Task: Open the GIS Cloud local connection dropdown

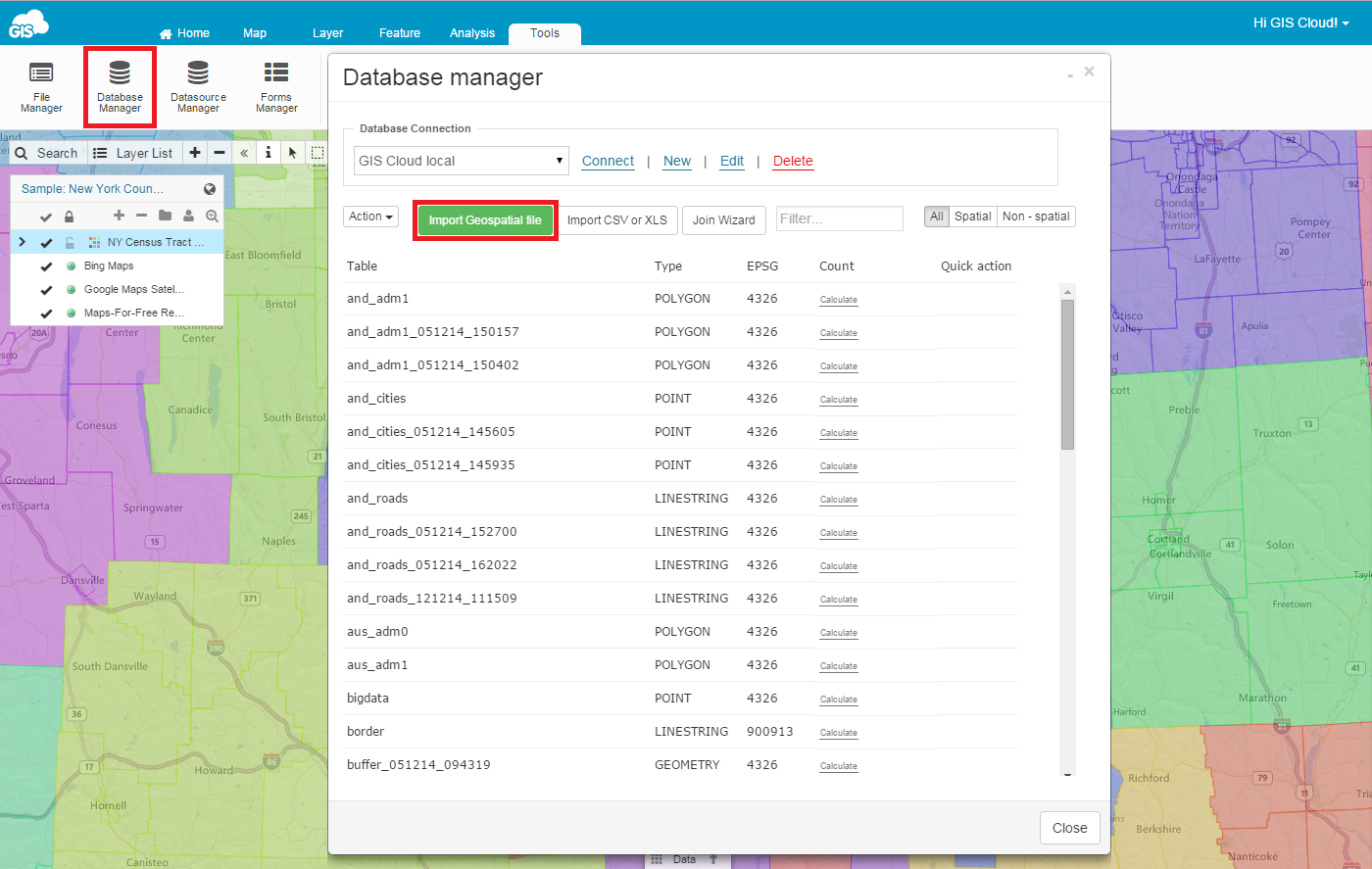Action: pos(461,161)
